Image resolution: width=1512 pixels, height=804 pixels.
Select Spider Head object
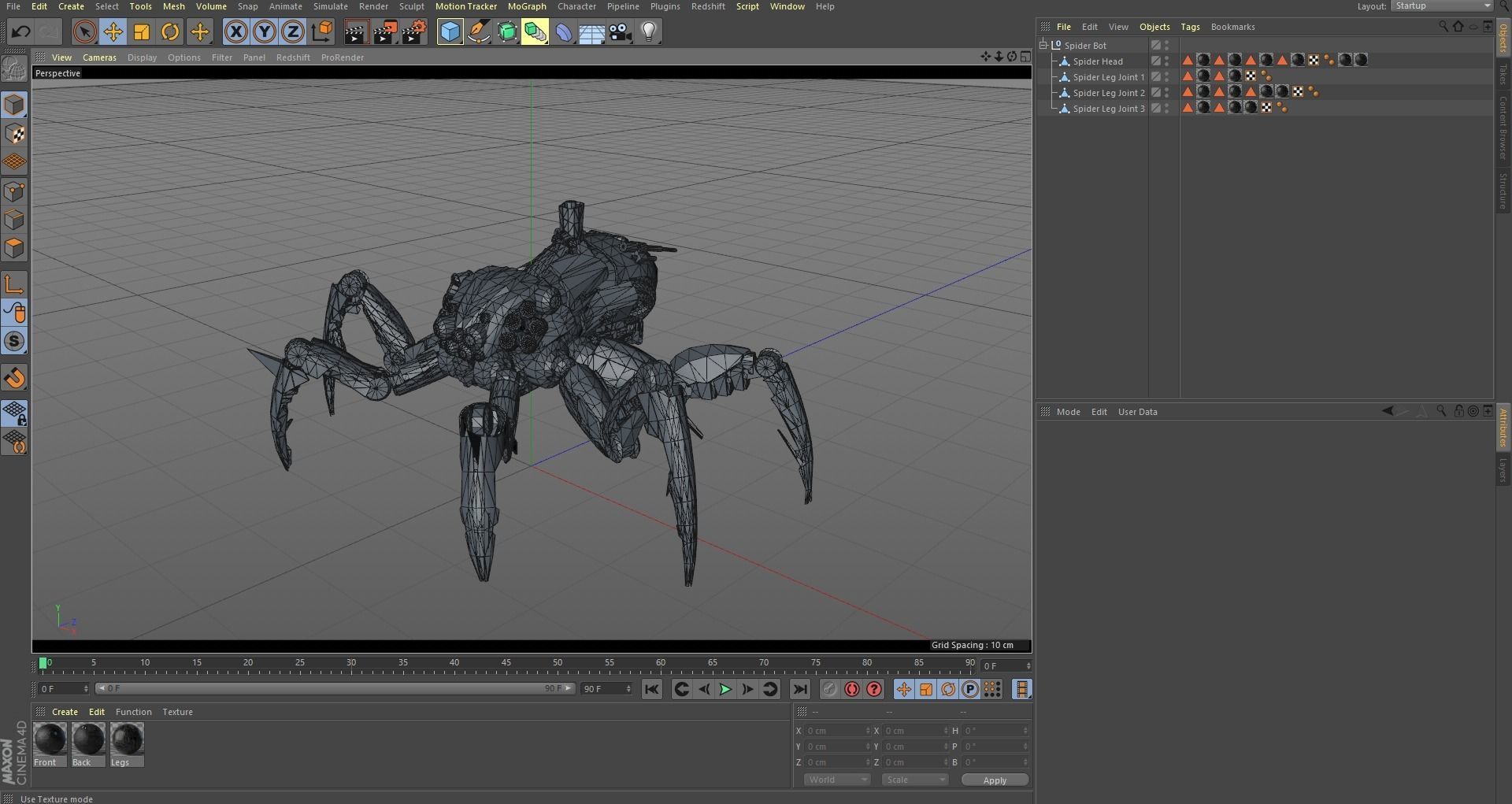pos(1098,61)
